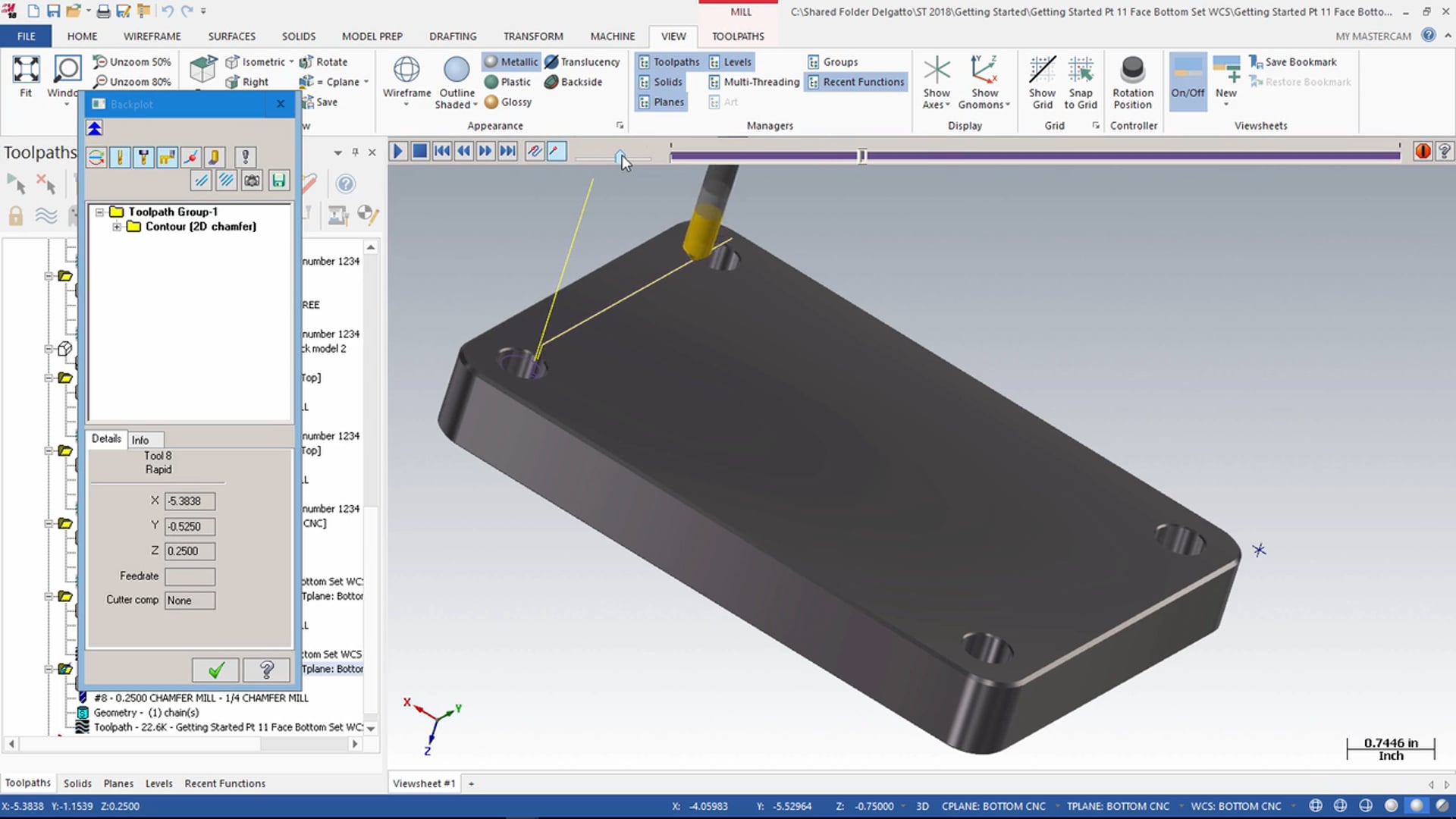Open Isometric view dropdown arrow
Viewport: 1456px width, 819px height.
(x=291, y=62)
